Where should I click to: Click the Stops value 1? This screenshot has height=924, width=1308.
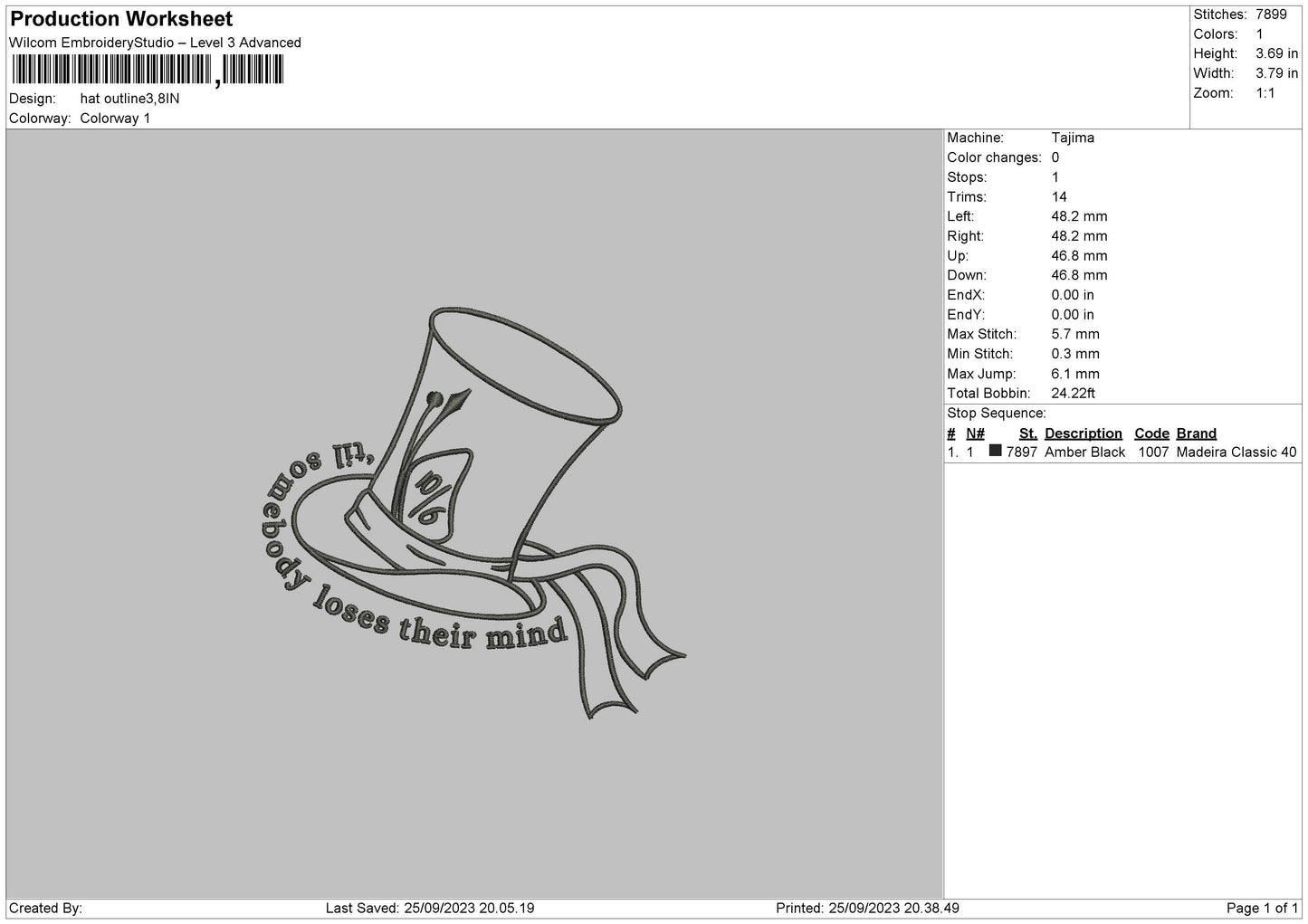(1055, 177)
